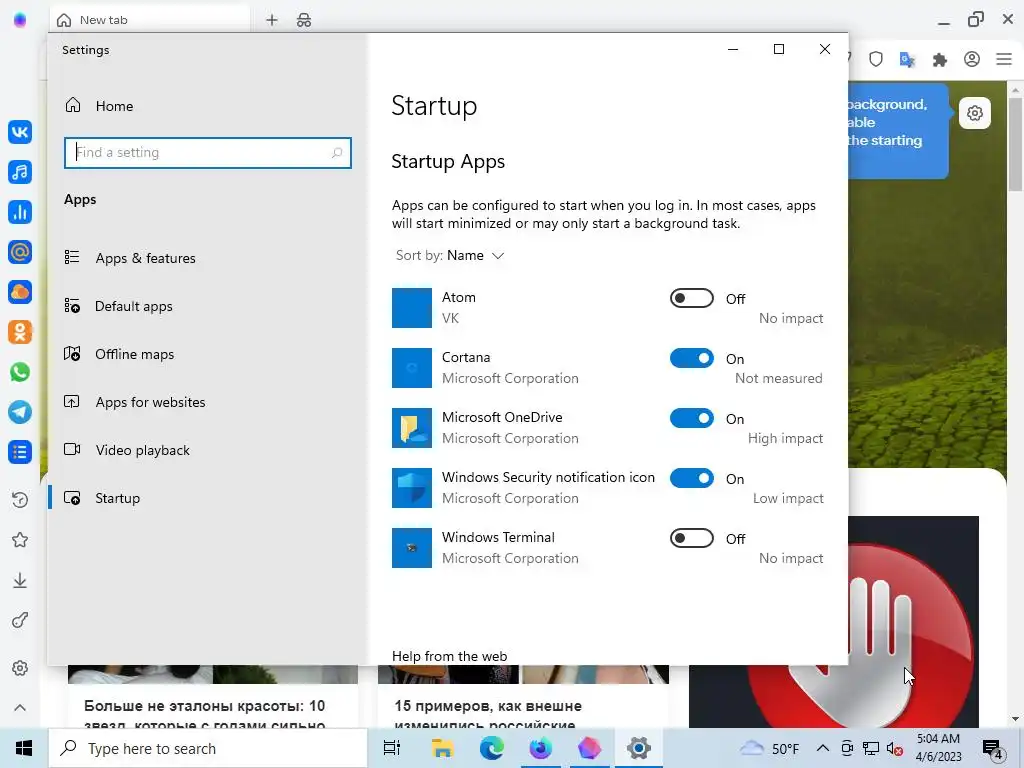1024x768 pixels.
Task: Open the notification center icon
Action: tap(993, 749)
